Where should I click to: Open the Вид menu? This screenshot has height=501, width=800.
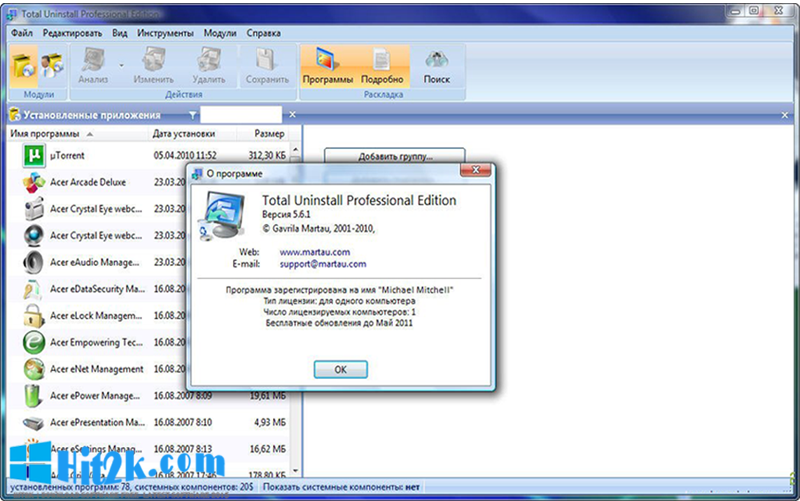pyautogui.click(x=120, y=33)
